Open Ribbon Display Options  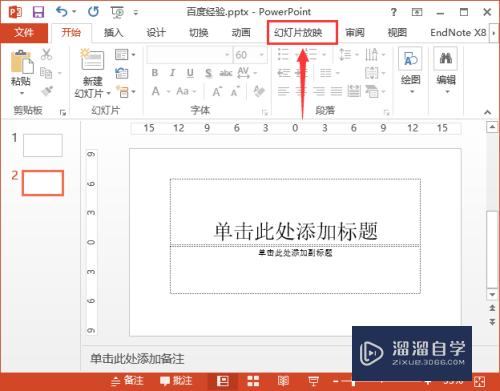[x=417, y=12]
